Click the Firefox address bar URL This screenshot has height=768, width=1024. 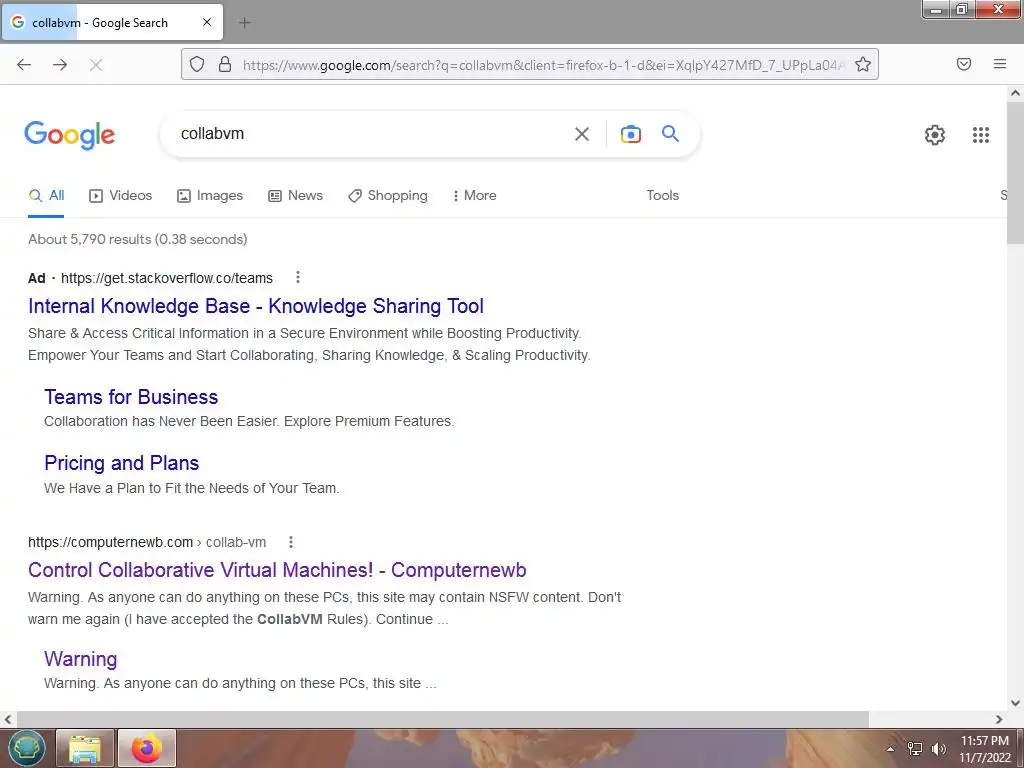542,65
